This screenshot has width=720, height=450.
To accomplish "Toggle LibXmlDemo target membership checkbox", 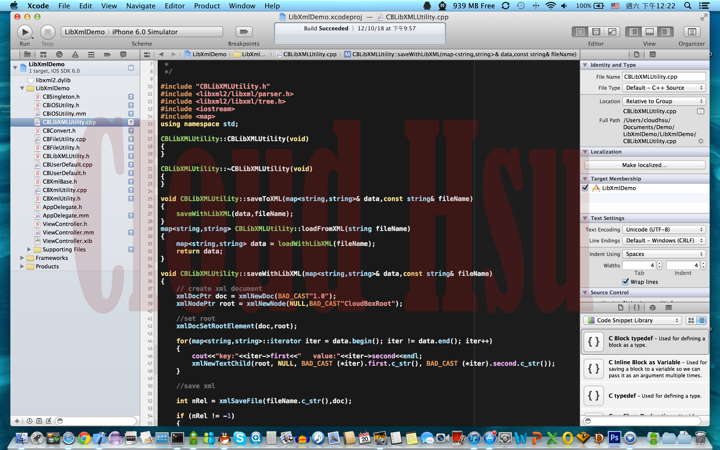I will tap(585, 188).
